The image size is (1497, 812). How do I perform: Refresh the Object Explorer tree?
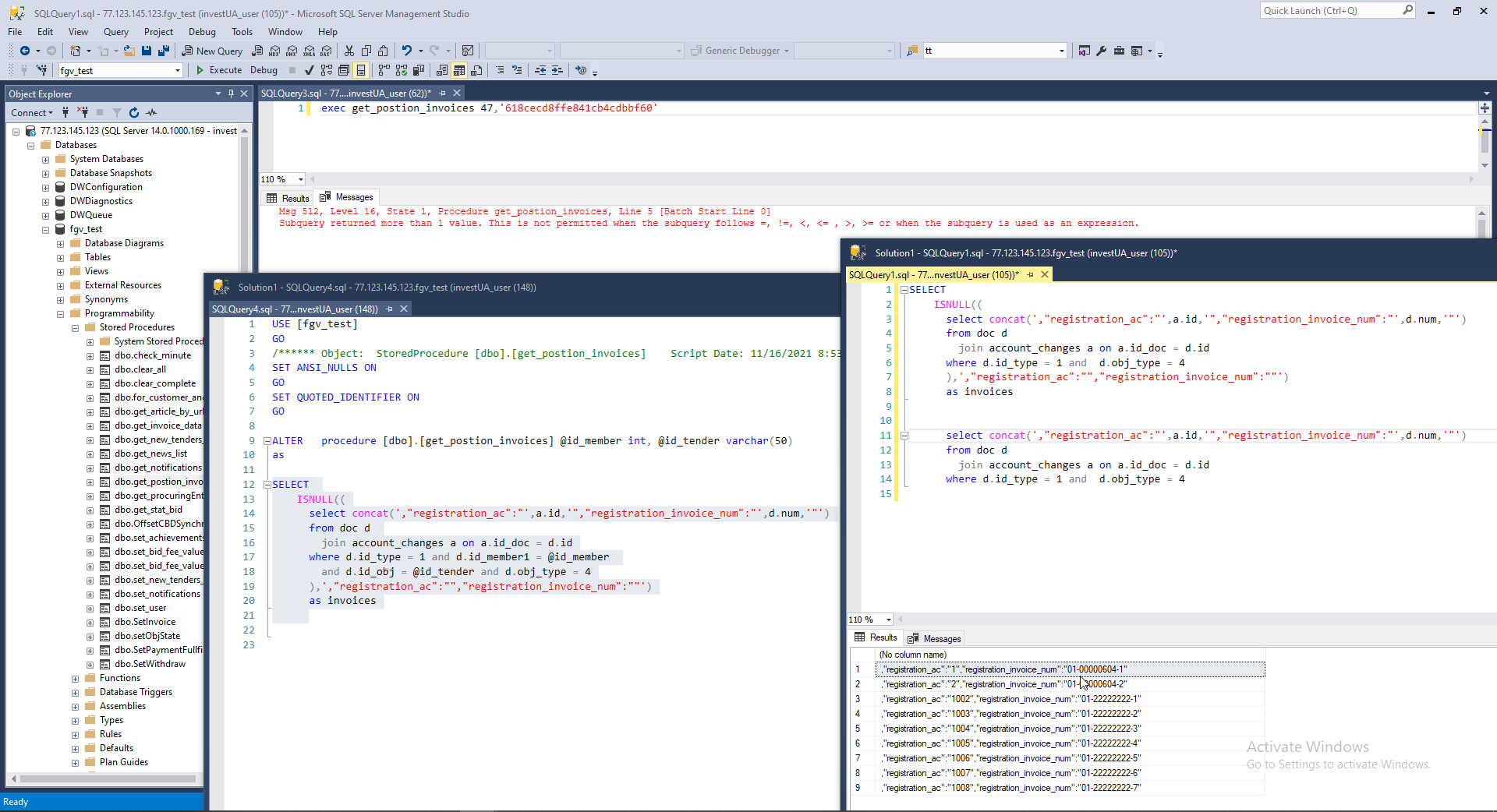[x=134, y=113]
